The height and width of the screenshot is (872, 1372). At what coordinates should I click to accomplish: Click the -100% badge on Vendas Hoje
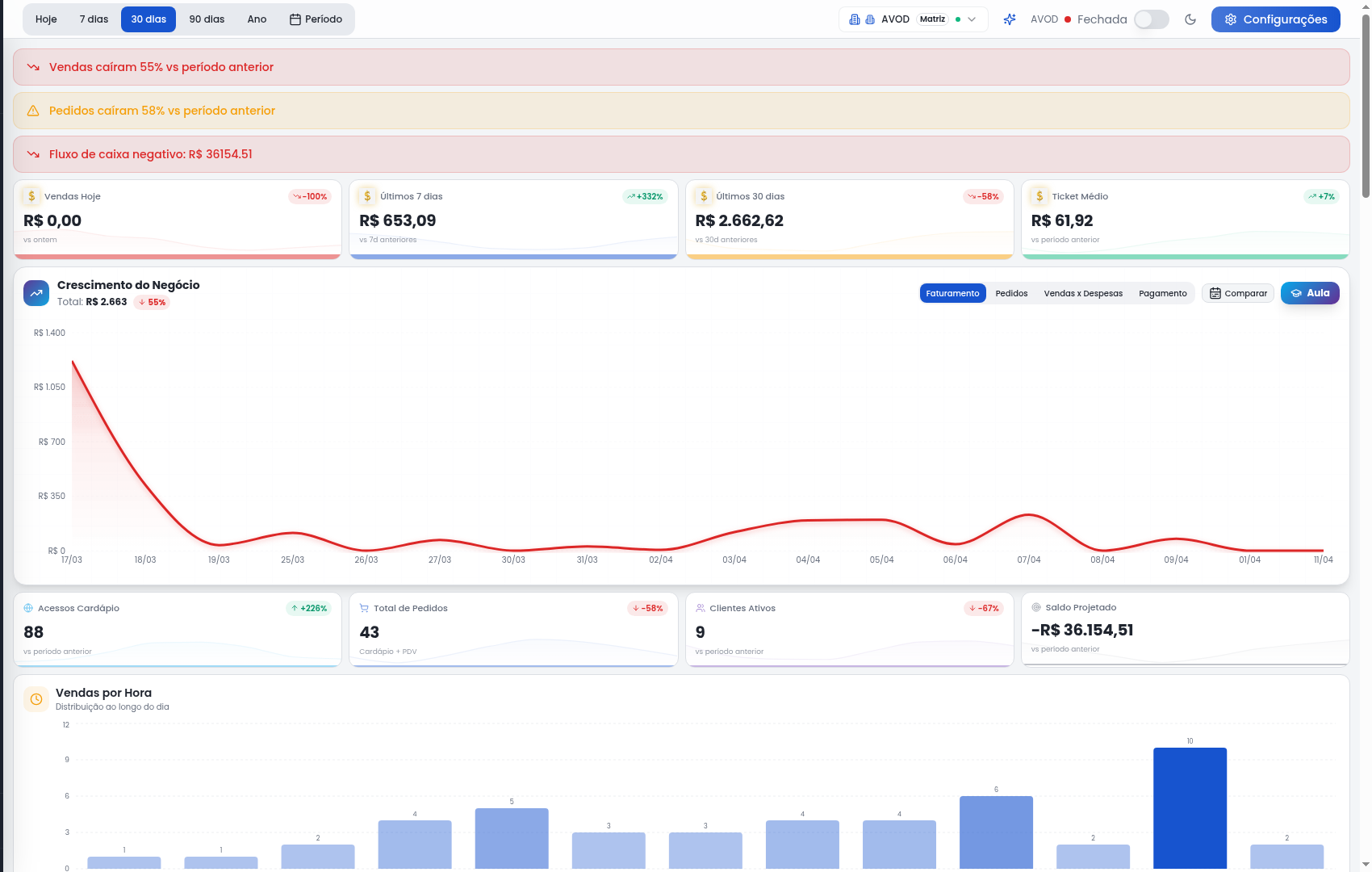pyautogui.click(x=310, y=196)
